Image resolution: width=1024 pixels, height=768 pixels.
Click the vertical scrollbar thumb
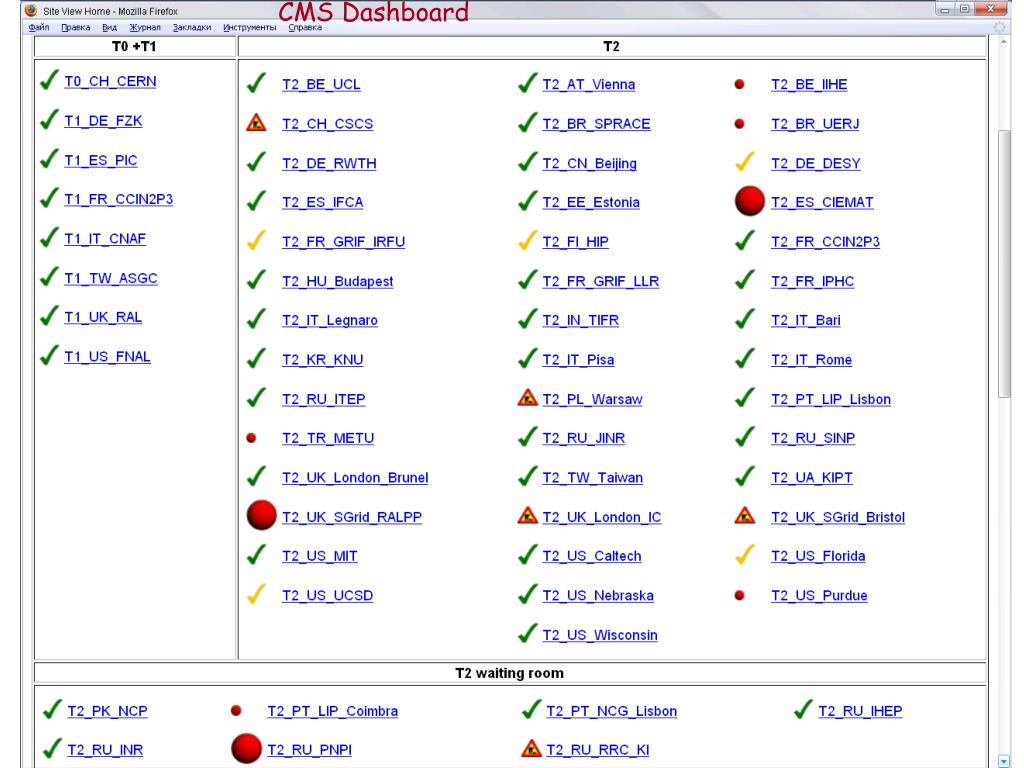click(x=1004, y=262)
